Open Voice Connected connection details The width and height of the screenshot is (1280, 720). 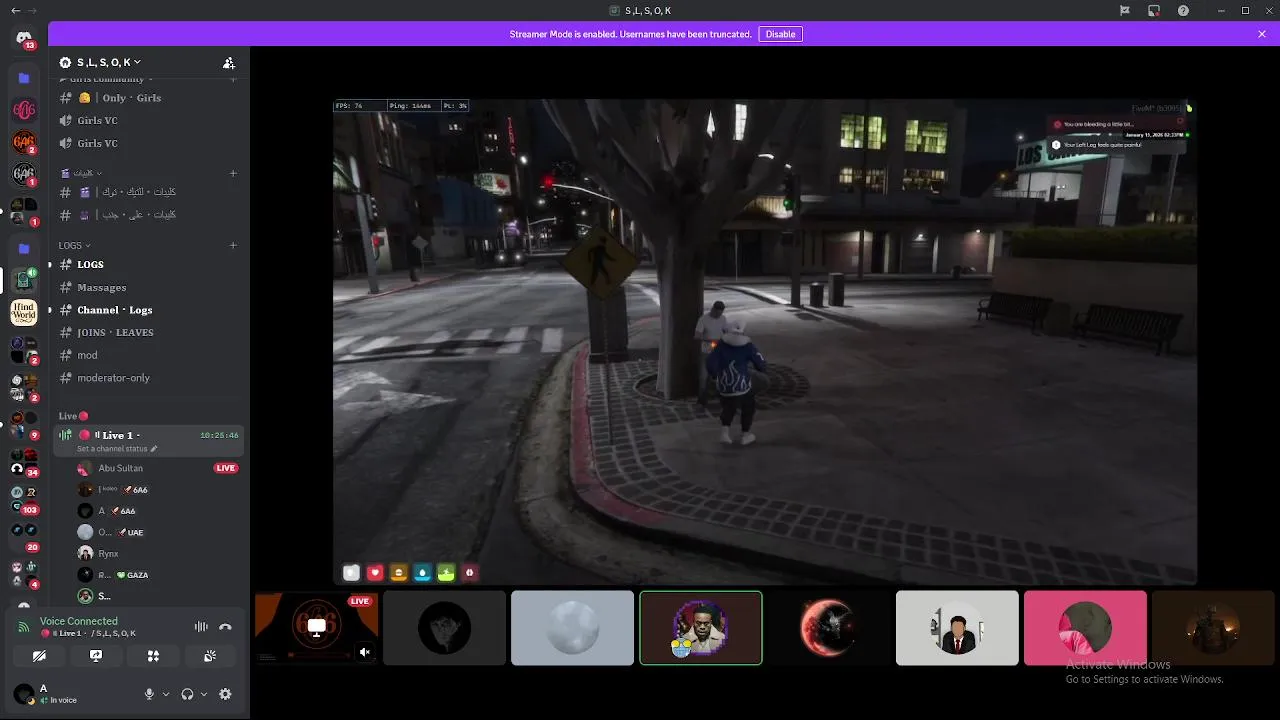[x=78, y=621]
